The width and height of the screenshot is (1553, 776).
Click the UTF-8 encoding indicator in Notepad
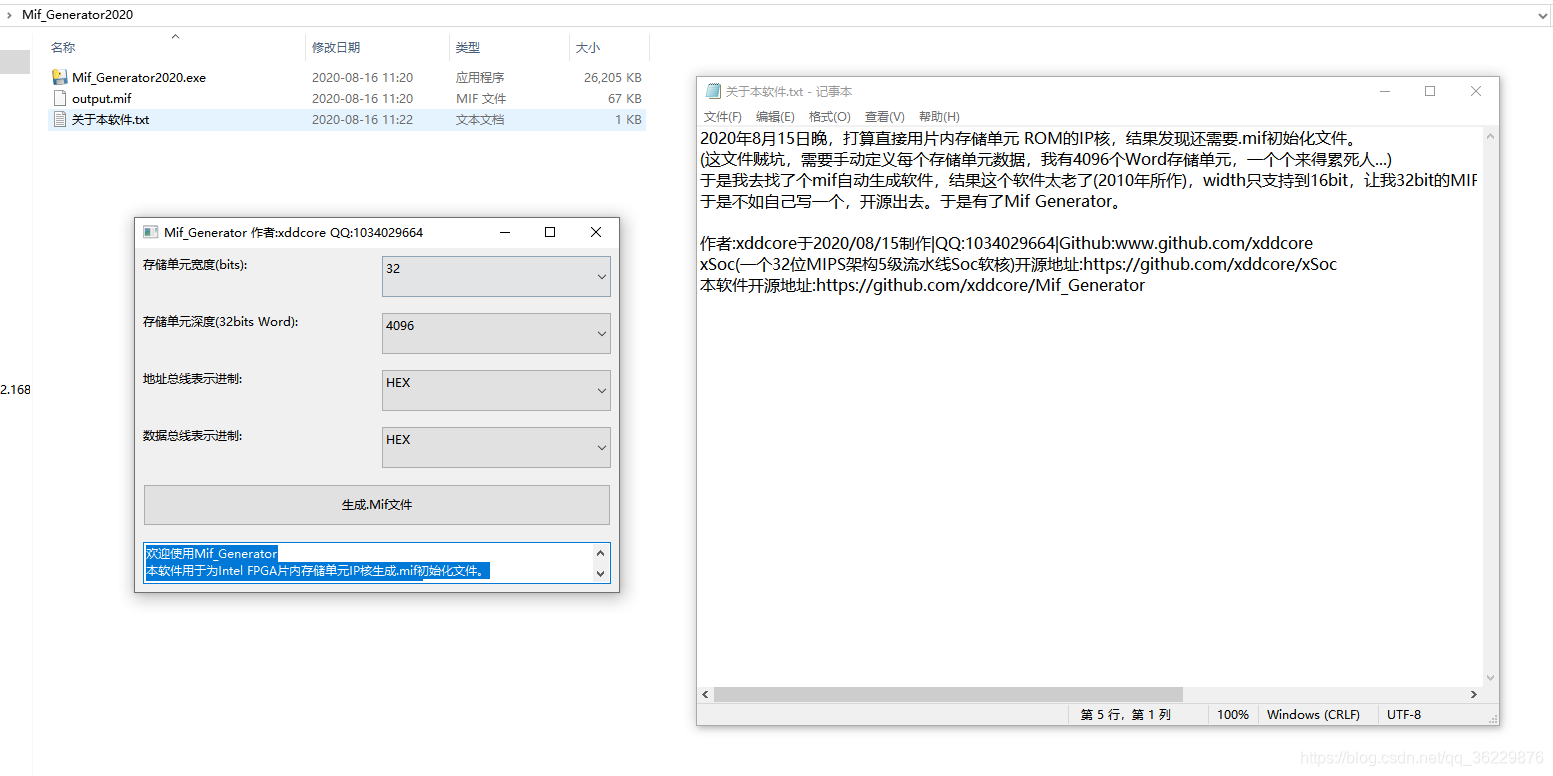tap(1403, 714)
